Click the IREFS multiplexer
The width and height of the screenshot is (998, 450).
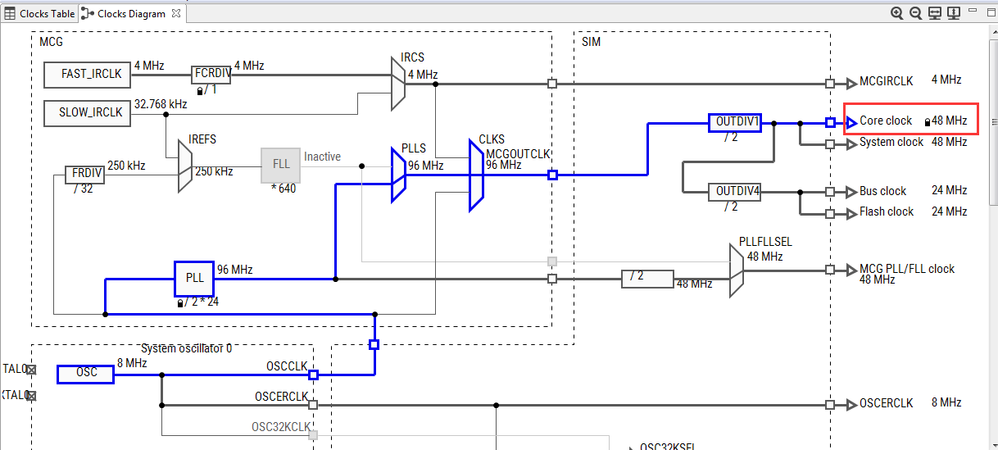184,165
